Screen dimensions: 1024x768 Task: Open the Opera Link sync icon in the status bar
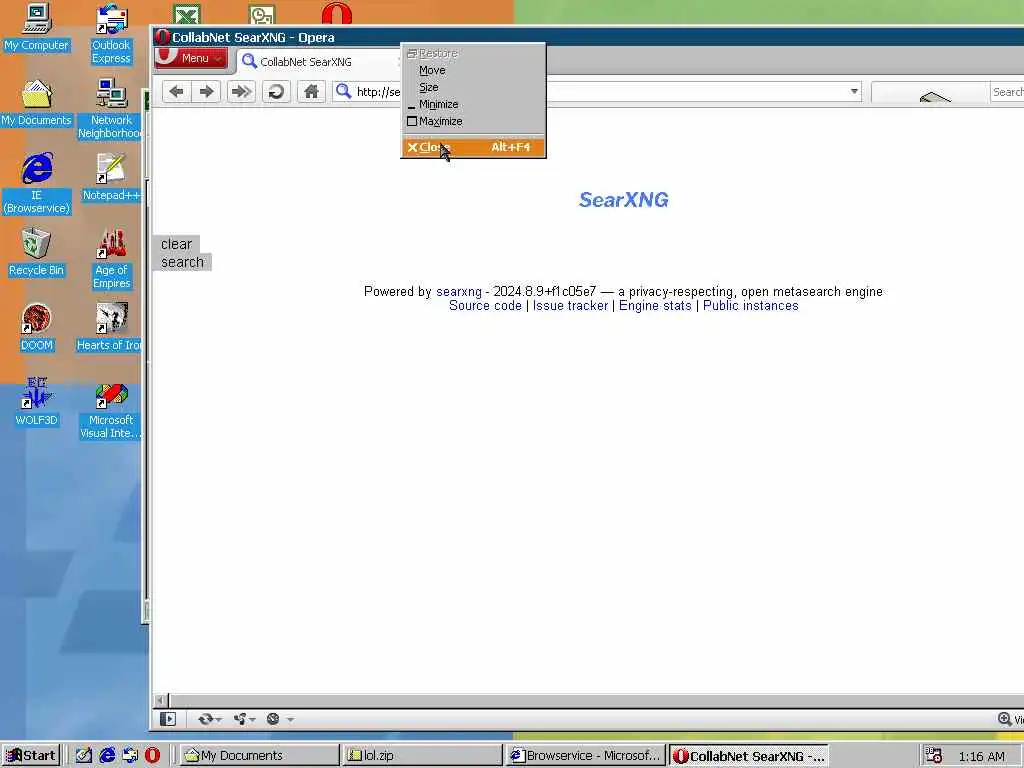206,719
